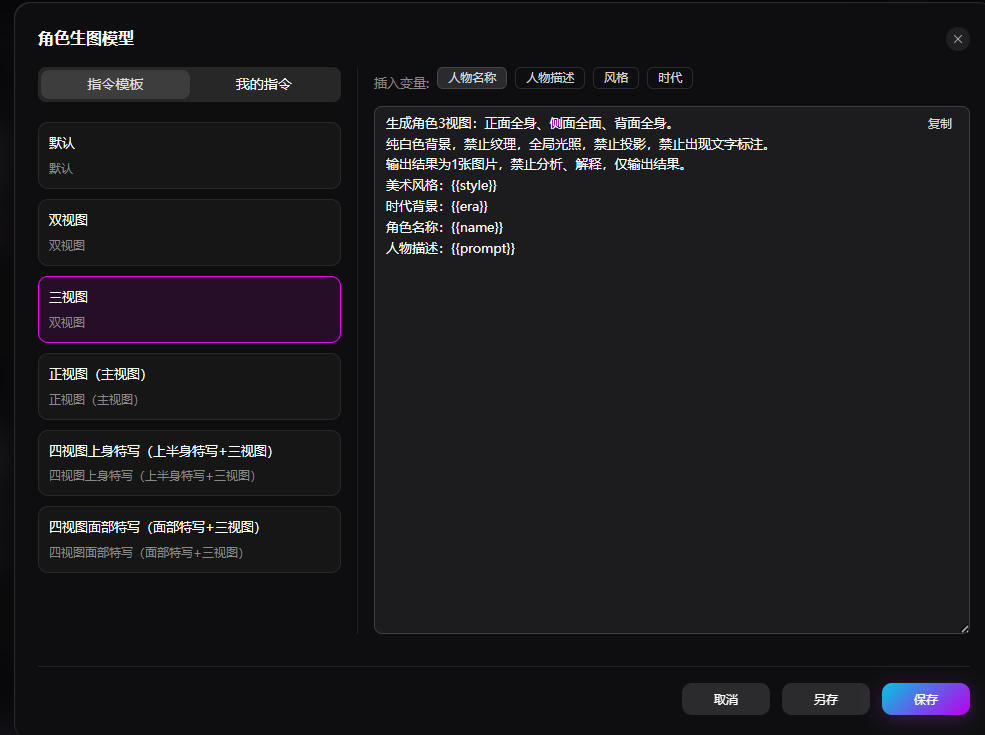This screenshot has width=985, height=735.
Task: Click the line starting 纯白色背景
Action: pos(578,144)
